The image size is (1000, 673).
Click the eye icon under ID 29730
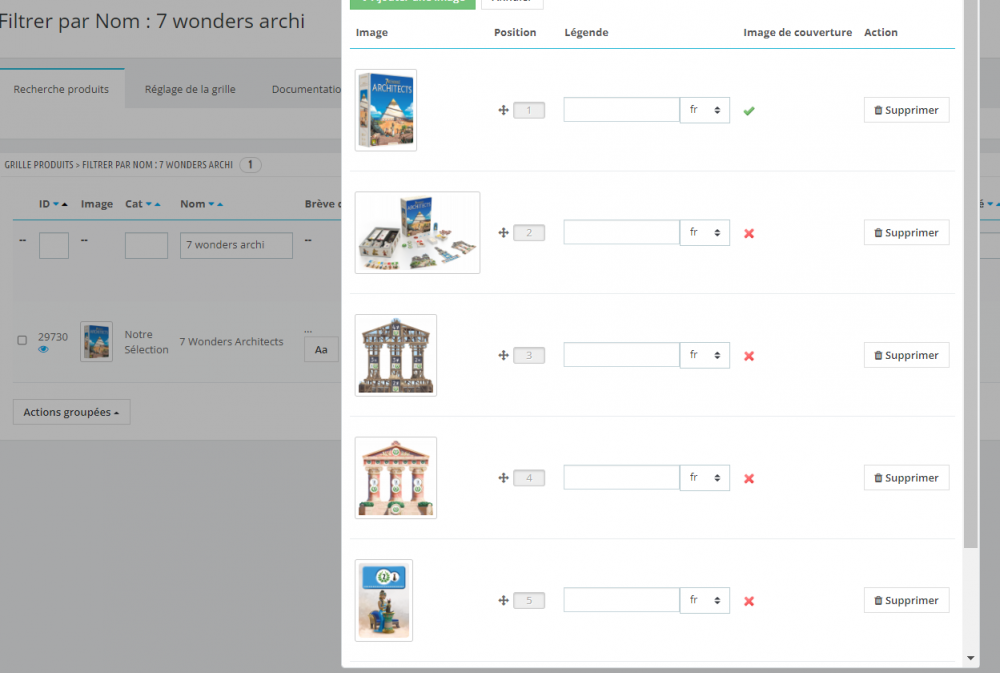click(43, 350)
